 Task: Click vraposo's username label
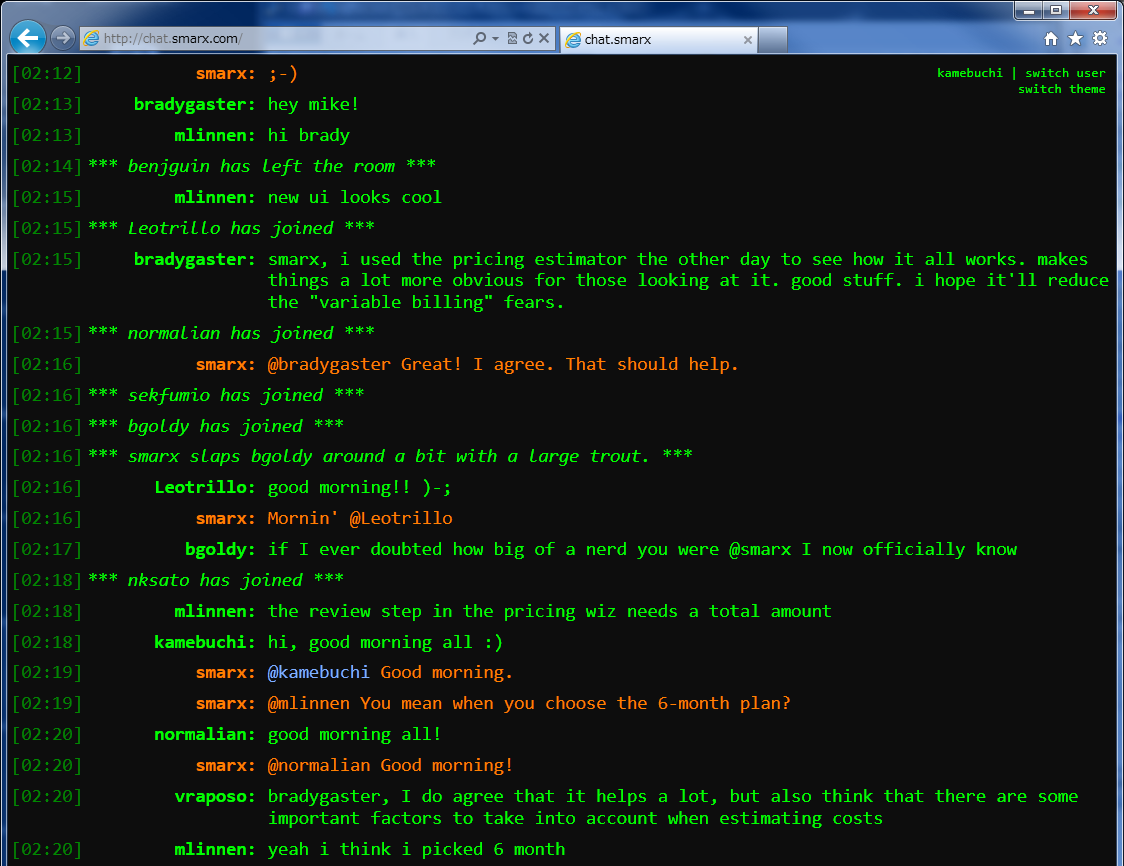(x=214, y=796)
